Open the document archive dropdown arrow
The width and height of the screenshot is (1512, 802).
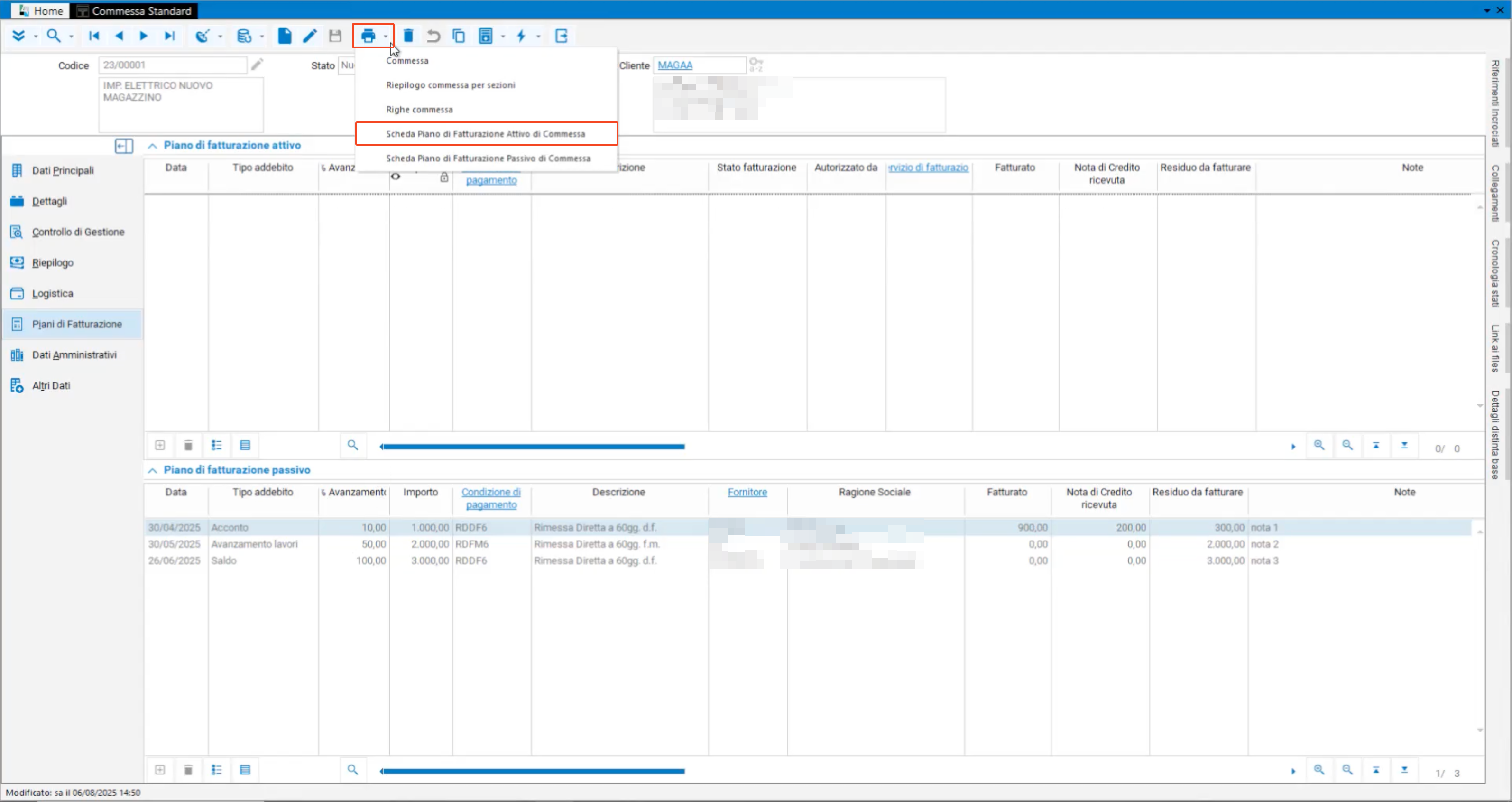(x=503, y=37)
